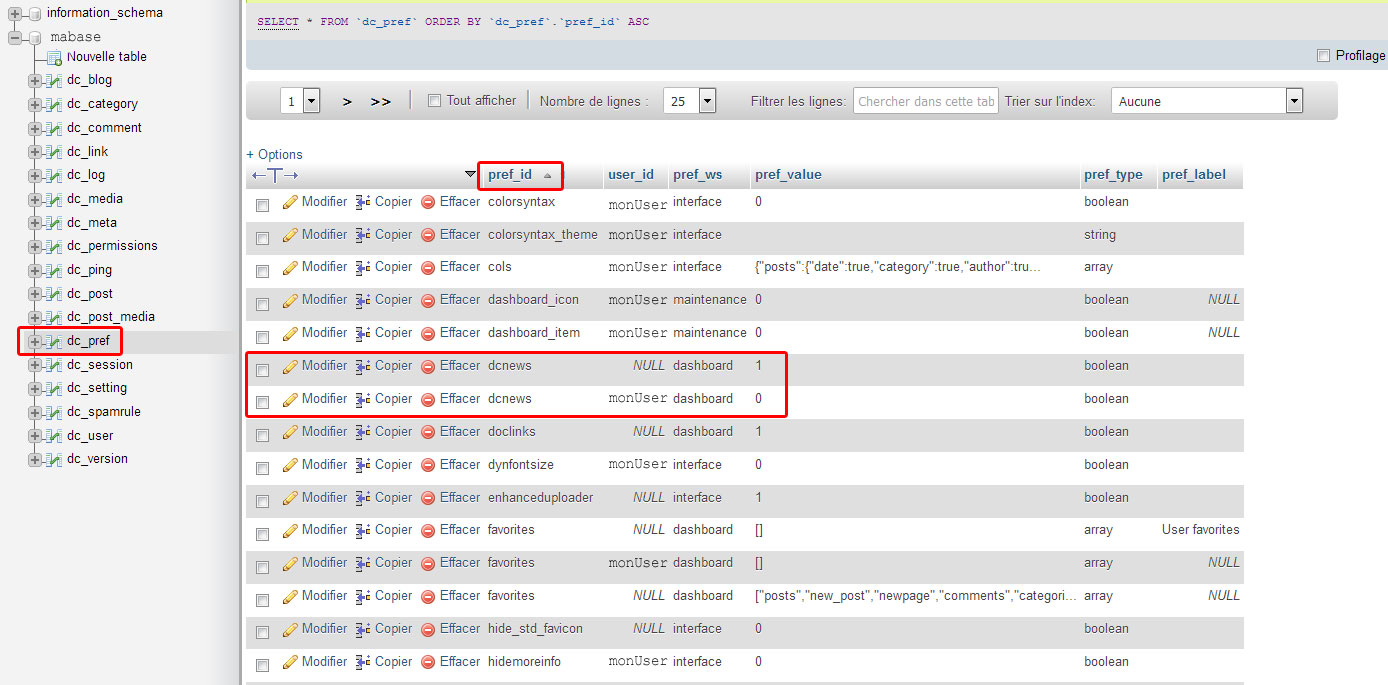Viewport: 1388px width, 685px height.
Task: Click the table icon beside dc_media
Action: tap(54, 199)
